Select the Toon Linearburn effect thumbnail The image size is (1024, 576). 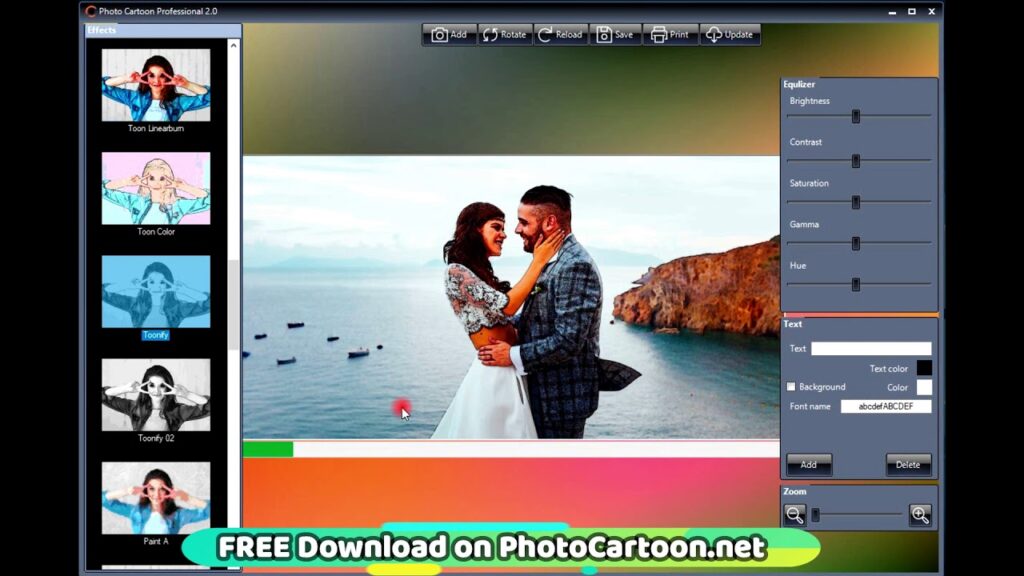point(156,85)
